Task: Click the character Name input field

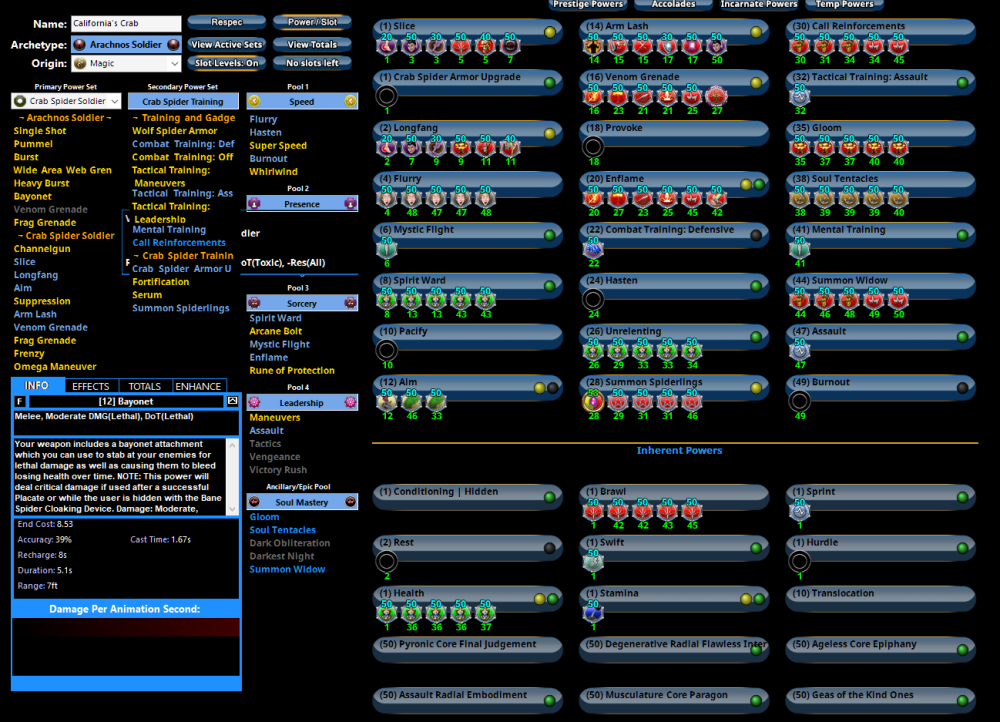Action: click(x=126, y=23)
